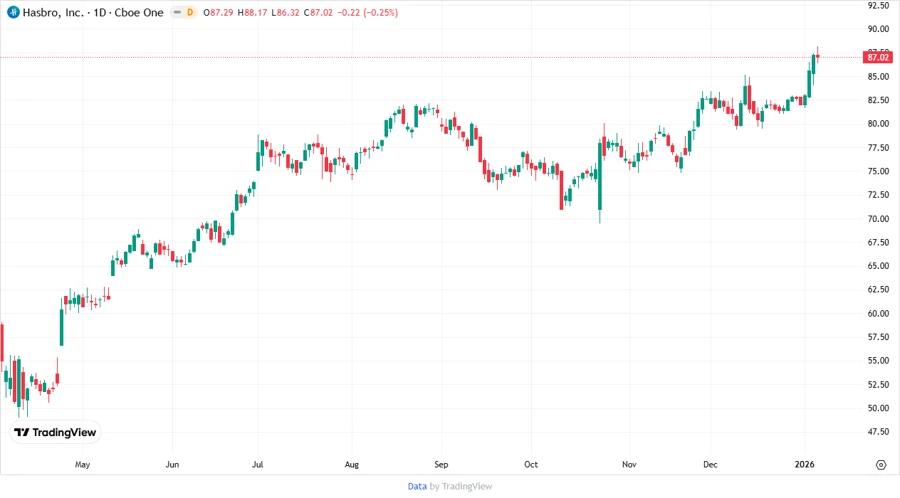Image resolution: width=900 pixels, height=498 pixels.
Task: Click the 47.50 price axis label
Action: pyautogui.click(x=878, y=431)
